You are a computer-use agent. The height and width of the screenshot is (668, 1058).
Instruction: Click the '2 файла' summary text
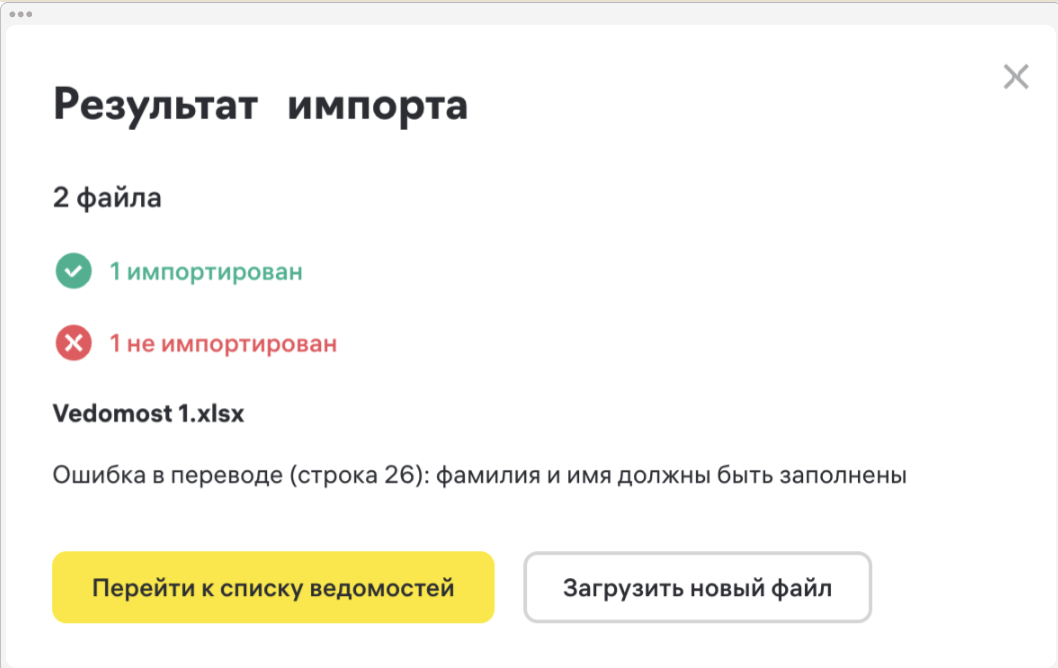click(x=106, y=197)
